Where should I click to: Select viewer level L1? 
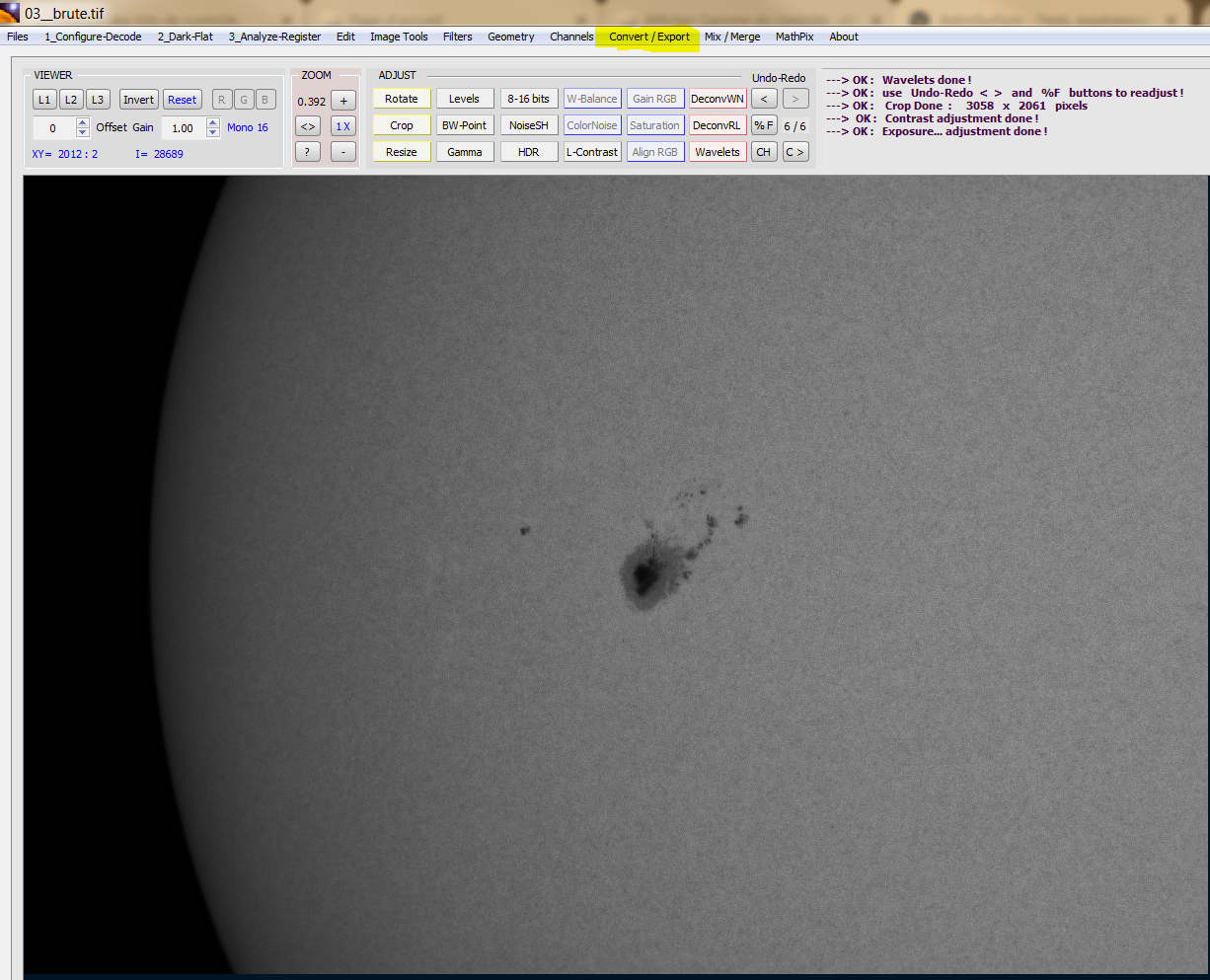44,100
